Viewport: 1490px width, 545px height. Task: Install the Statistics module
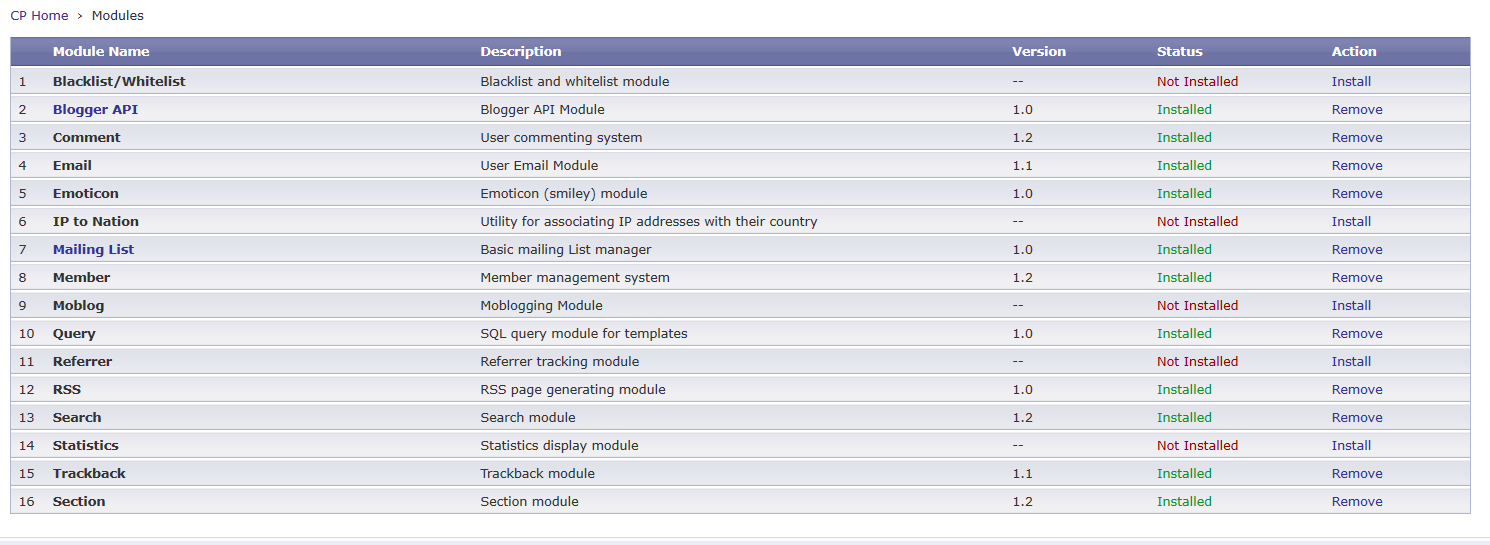[1351, 445]
